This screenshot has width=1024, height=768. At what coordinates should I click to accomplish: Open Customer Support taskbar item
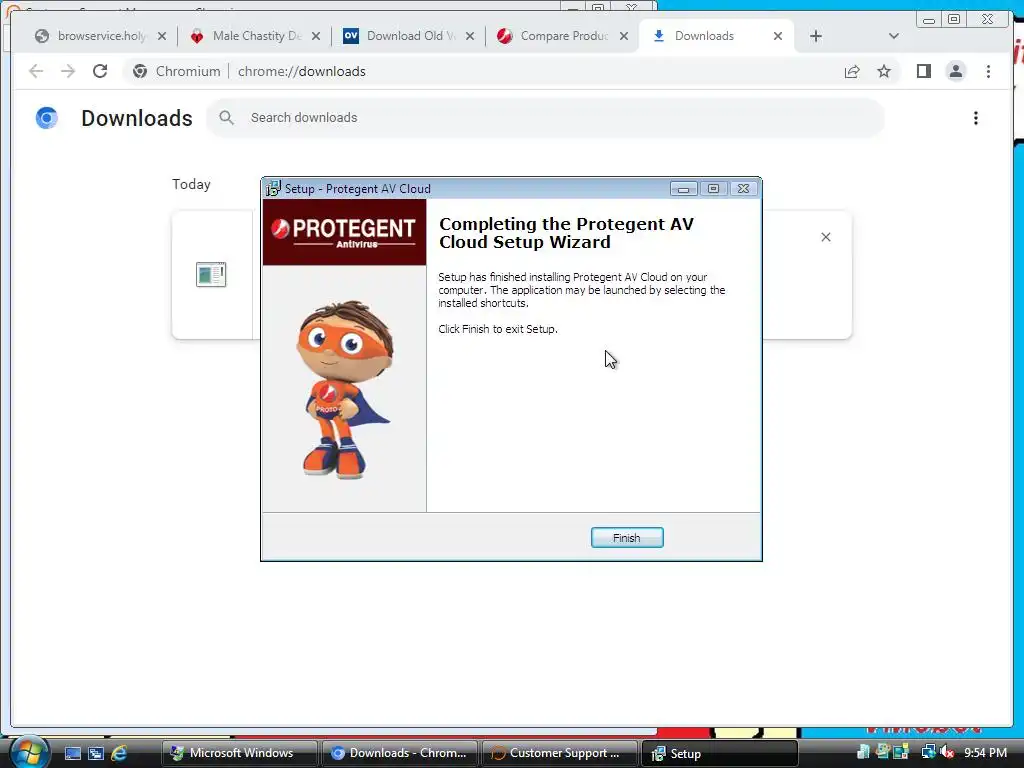(559, 753)
